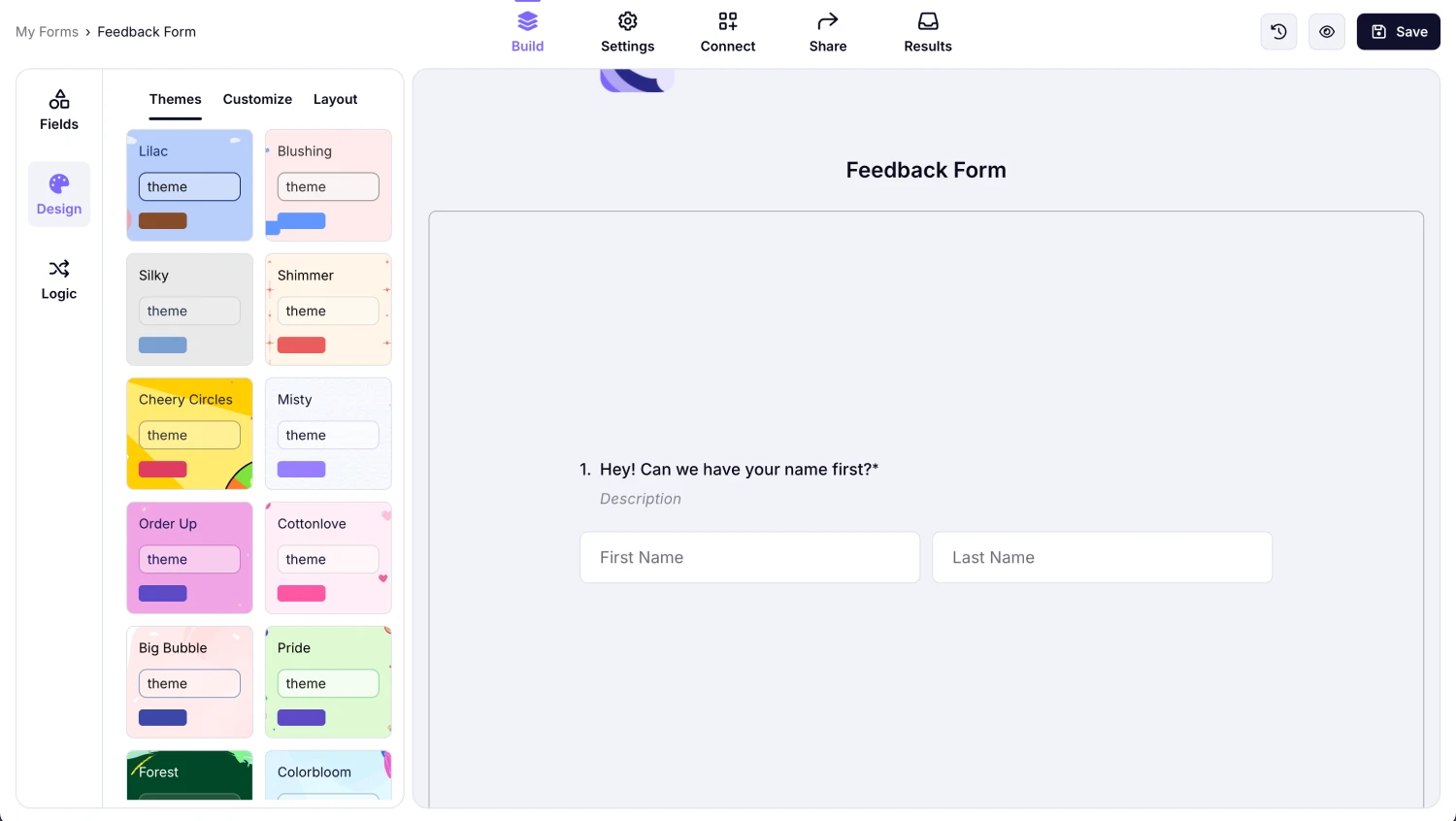Viewport: 1456px width, 821px height.
Task: Select the Design palette icon
Action: pyautogui.click(x=59, y=184)
